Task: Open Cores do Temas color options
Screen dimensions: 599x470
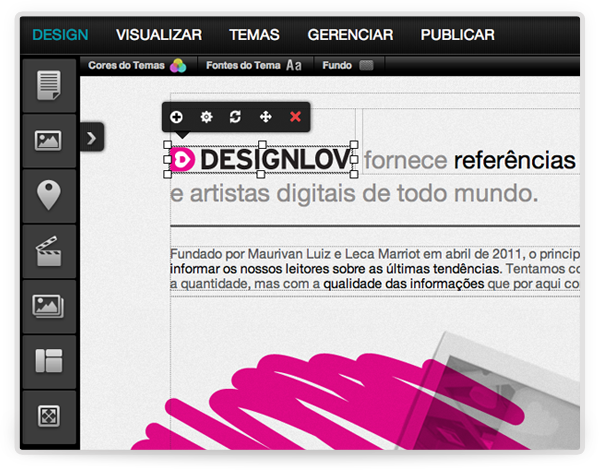Action: 138,66
